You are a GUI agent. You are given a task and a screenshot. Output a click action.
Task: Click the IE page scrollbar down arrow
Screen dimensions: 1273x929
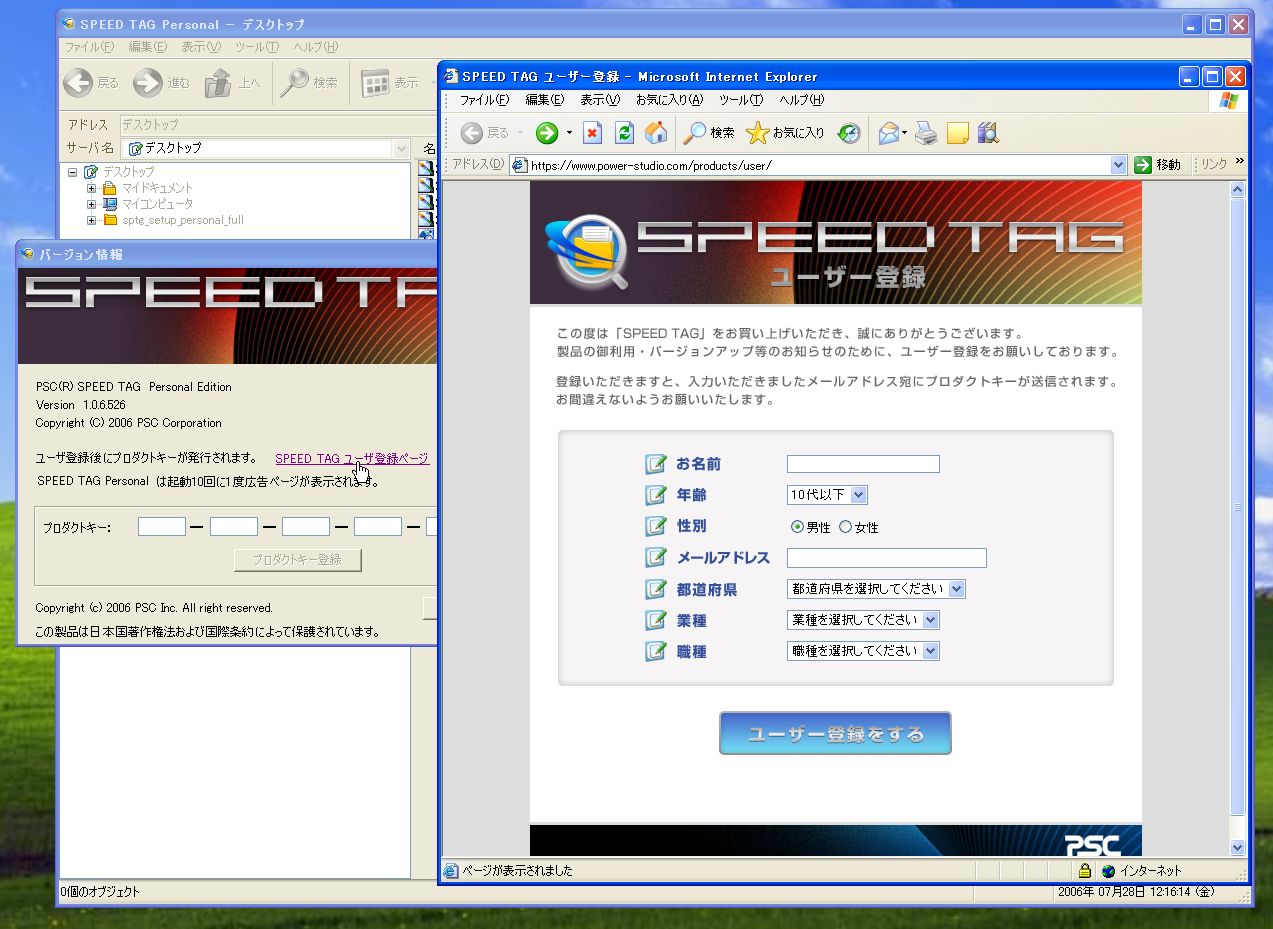(1238, 847)
